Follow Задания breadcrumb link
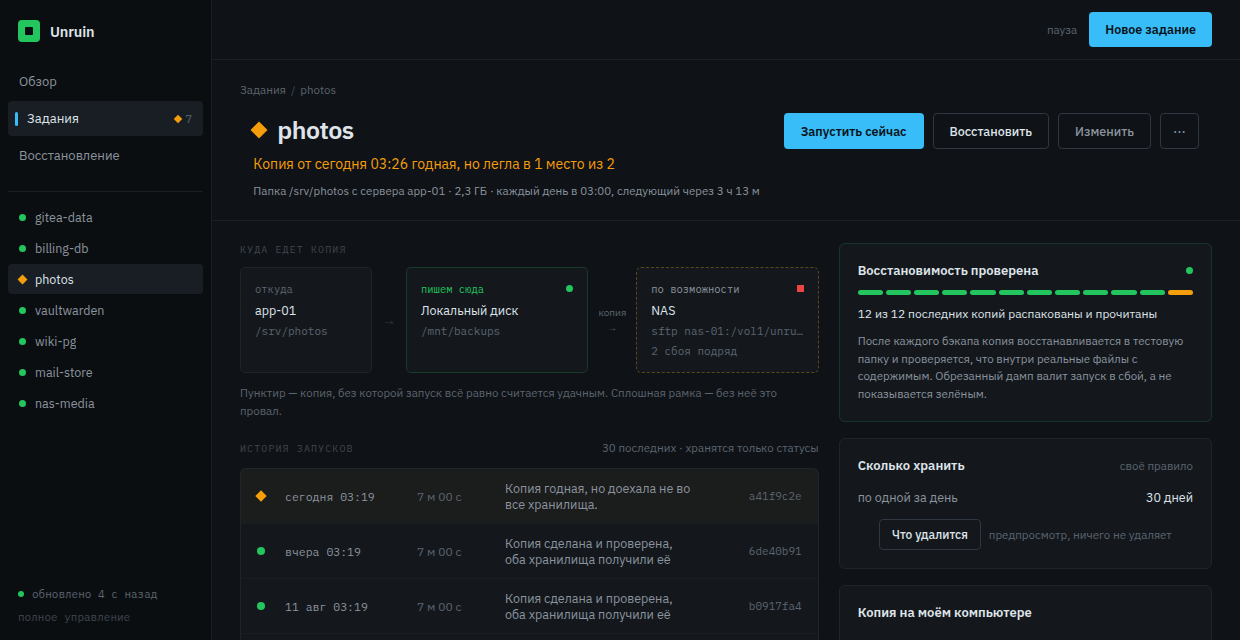Image resolution: width=1240 pixels, height=640 pixels. 262,90
